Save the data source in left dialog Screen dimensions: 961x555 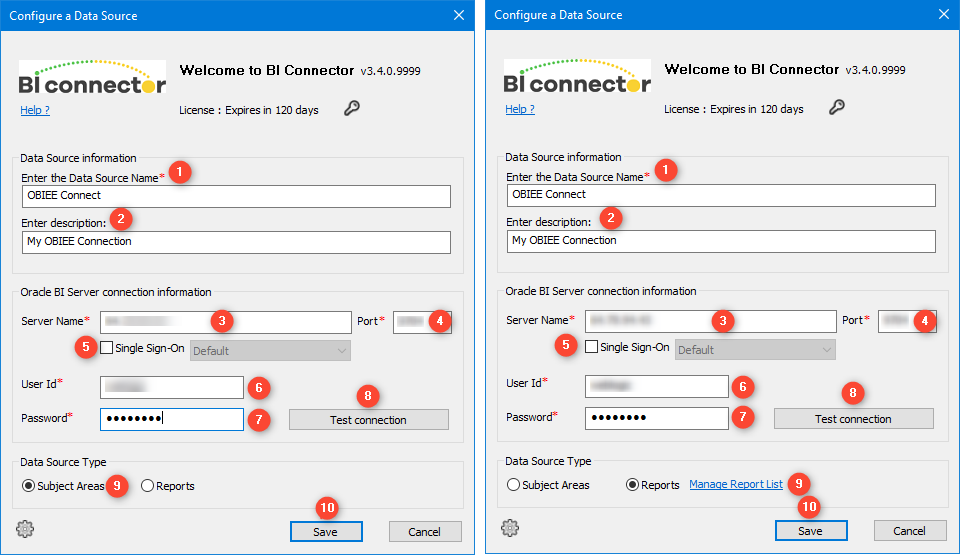[x=326, y=532]
